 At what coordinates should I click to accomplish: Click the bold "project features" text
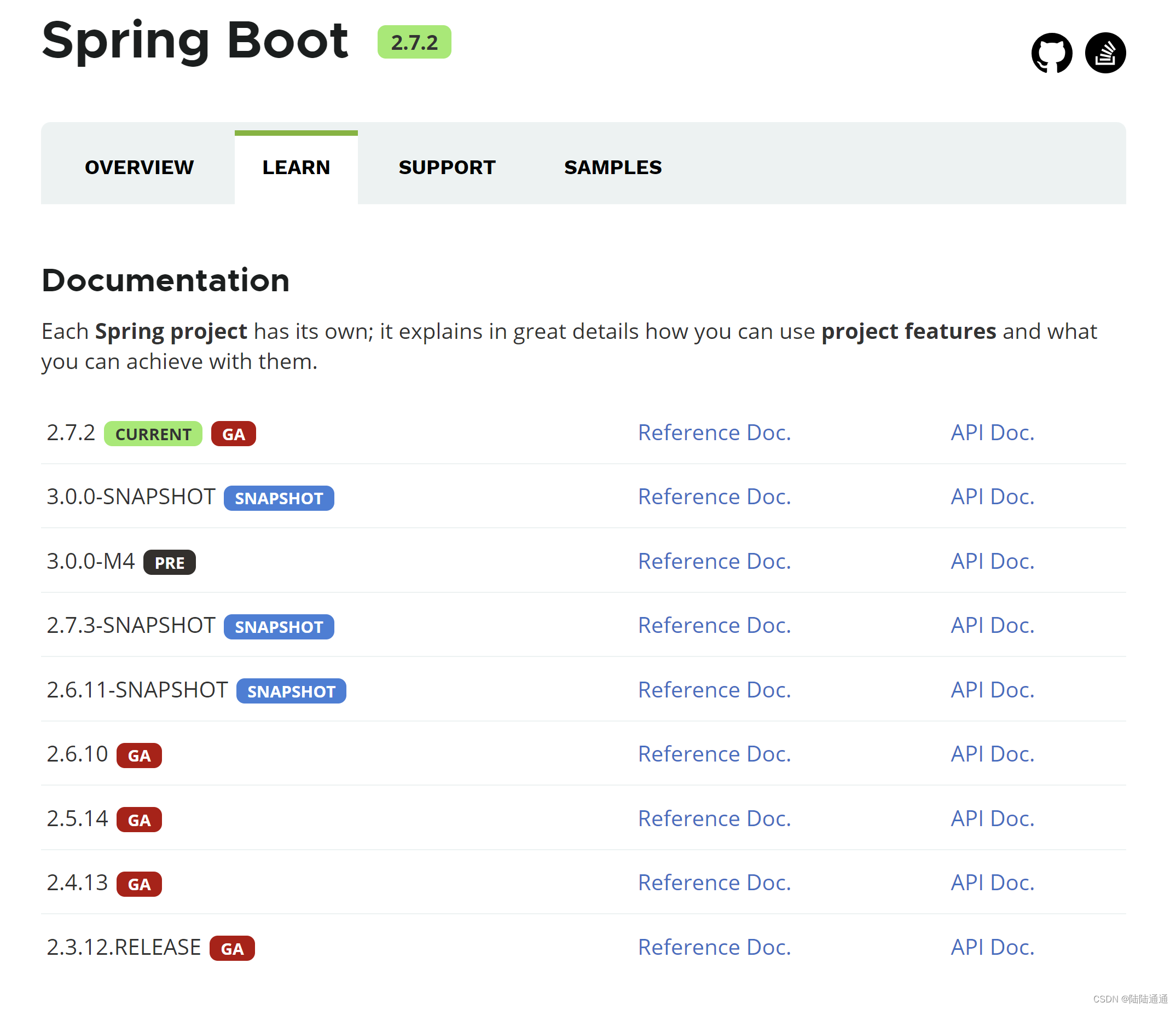click(x=908, y=332)
